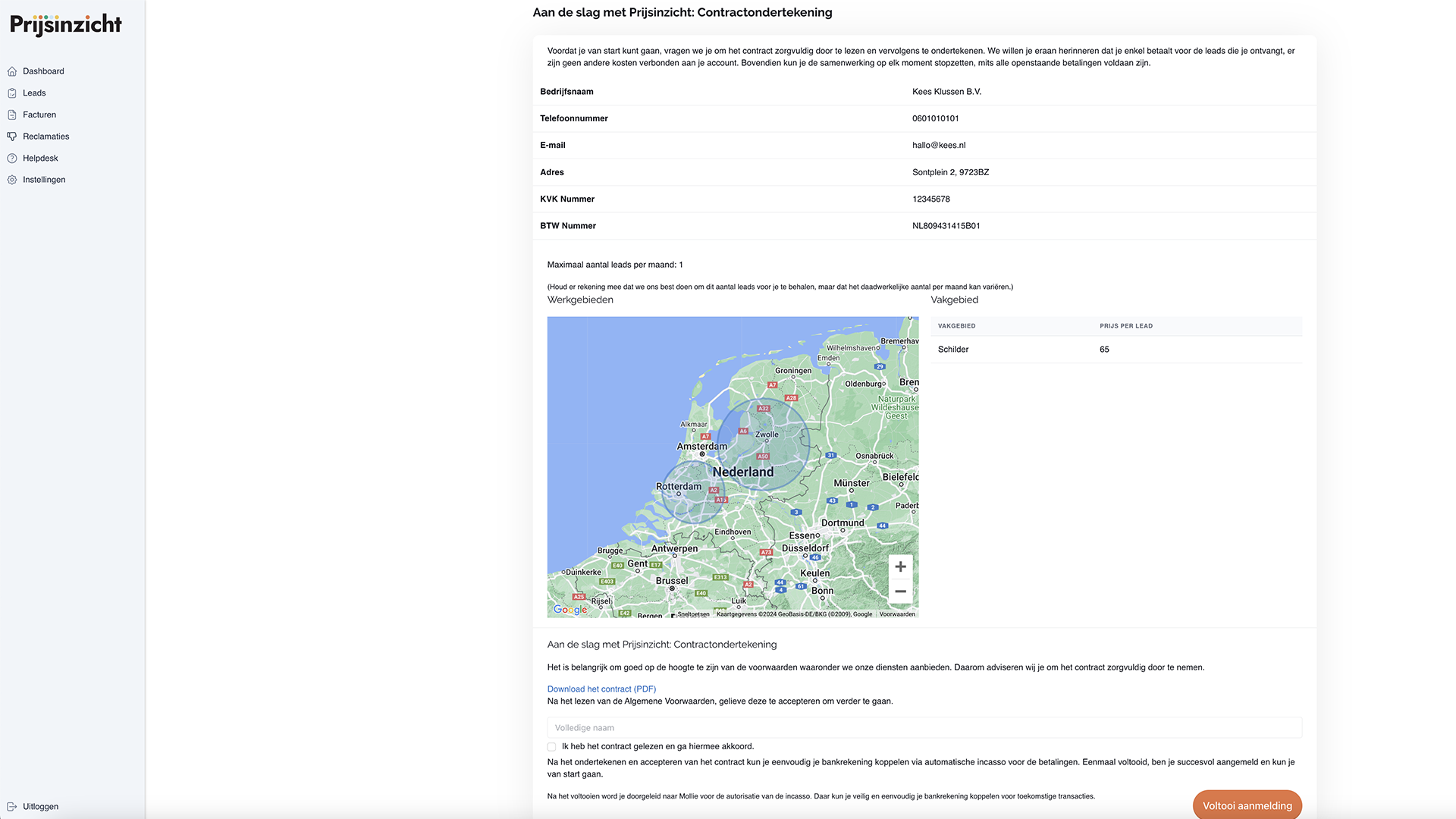Screen dimensions: 1456x819
Task: Click the Helpdesk question mark icon
Action: (x=12, y=158)
